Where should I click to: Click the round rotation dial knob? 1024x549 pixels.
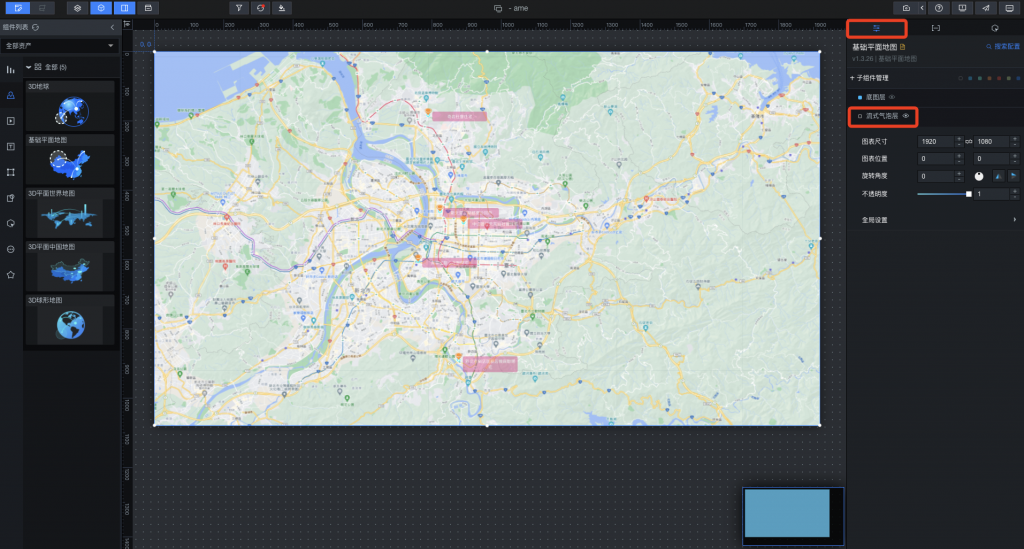click(x=979, y=176)
